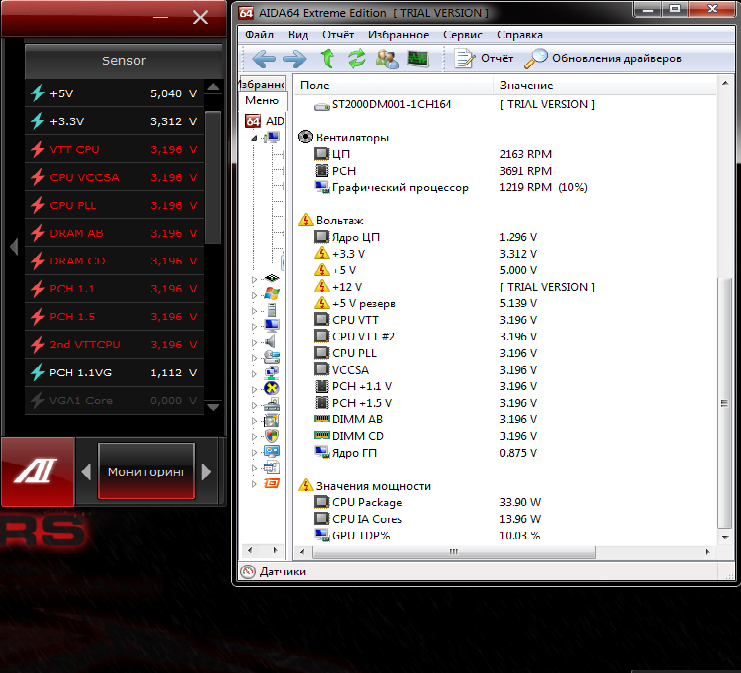The width and height of the screenshot is (741, 673).
Task: Expand the Motherboard tree node
Action: coord(254,279)
